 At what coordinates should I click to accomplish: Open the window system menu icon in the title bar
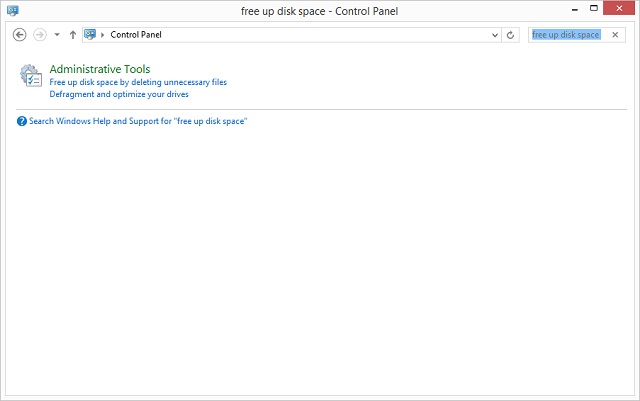13,10
